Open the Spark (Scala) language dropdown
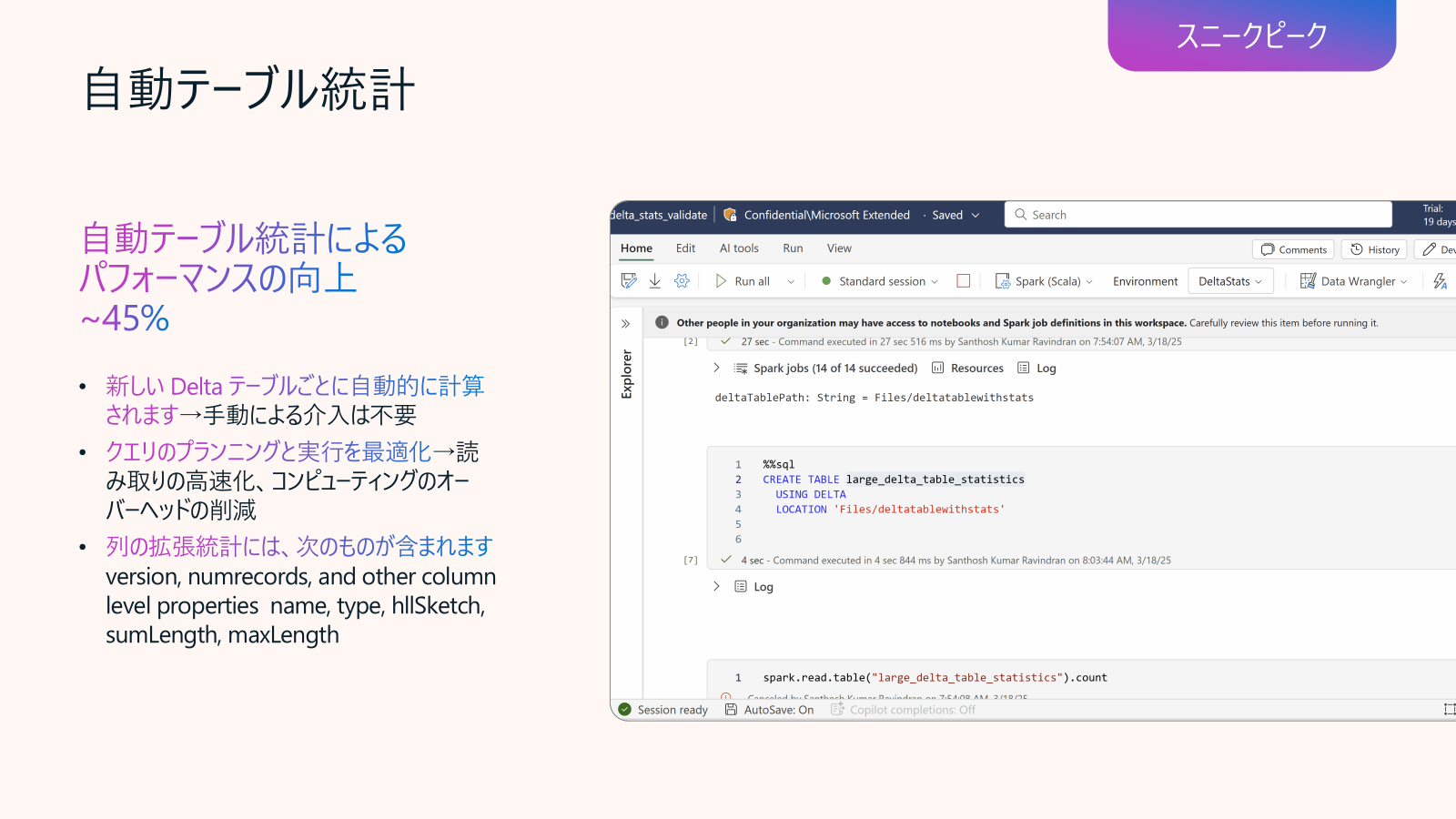Image resolution: width=1456 pixels, height=819 pixels. (x=1044, y=281)
